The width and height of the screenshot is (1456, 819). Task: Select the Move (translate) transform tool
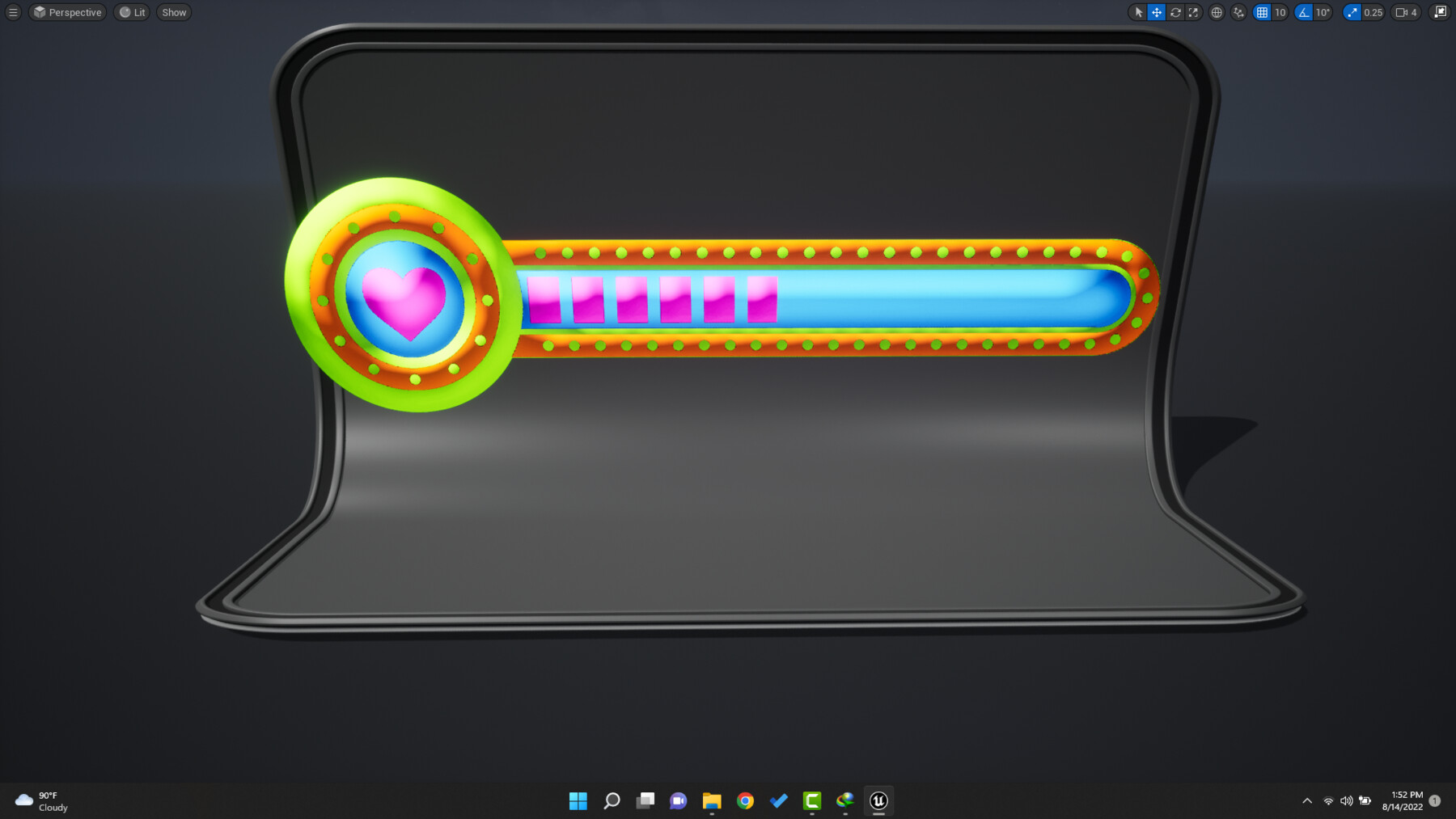pyautogui.click(x=1155, y=12)
